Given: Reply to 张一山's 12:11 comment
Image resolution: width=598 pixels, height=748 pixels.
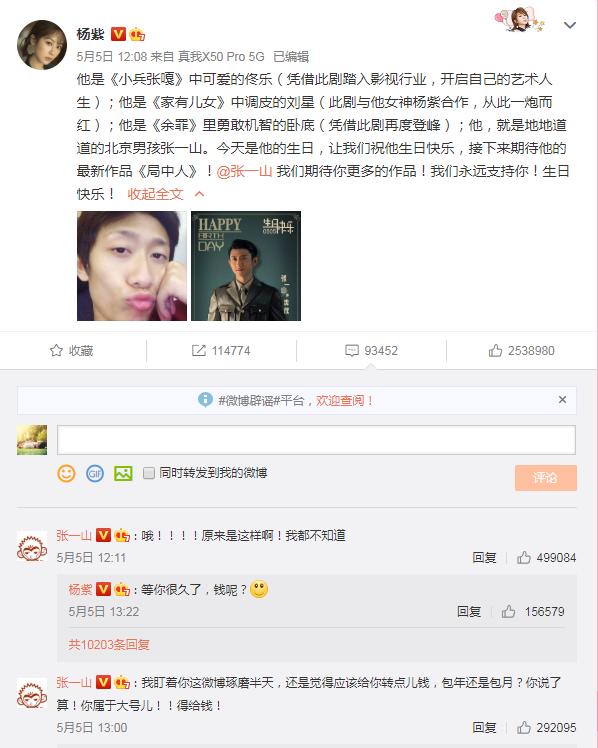Looking at the screenshot, I should (x=484, y=557).
